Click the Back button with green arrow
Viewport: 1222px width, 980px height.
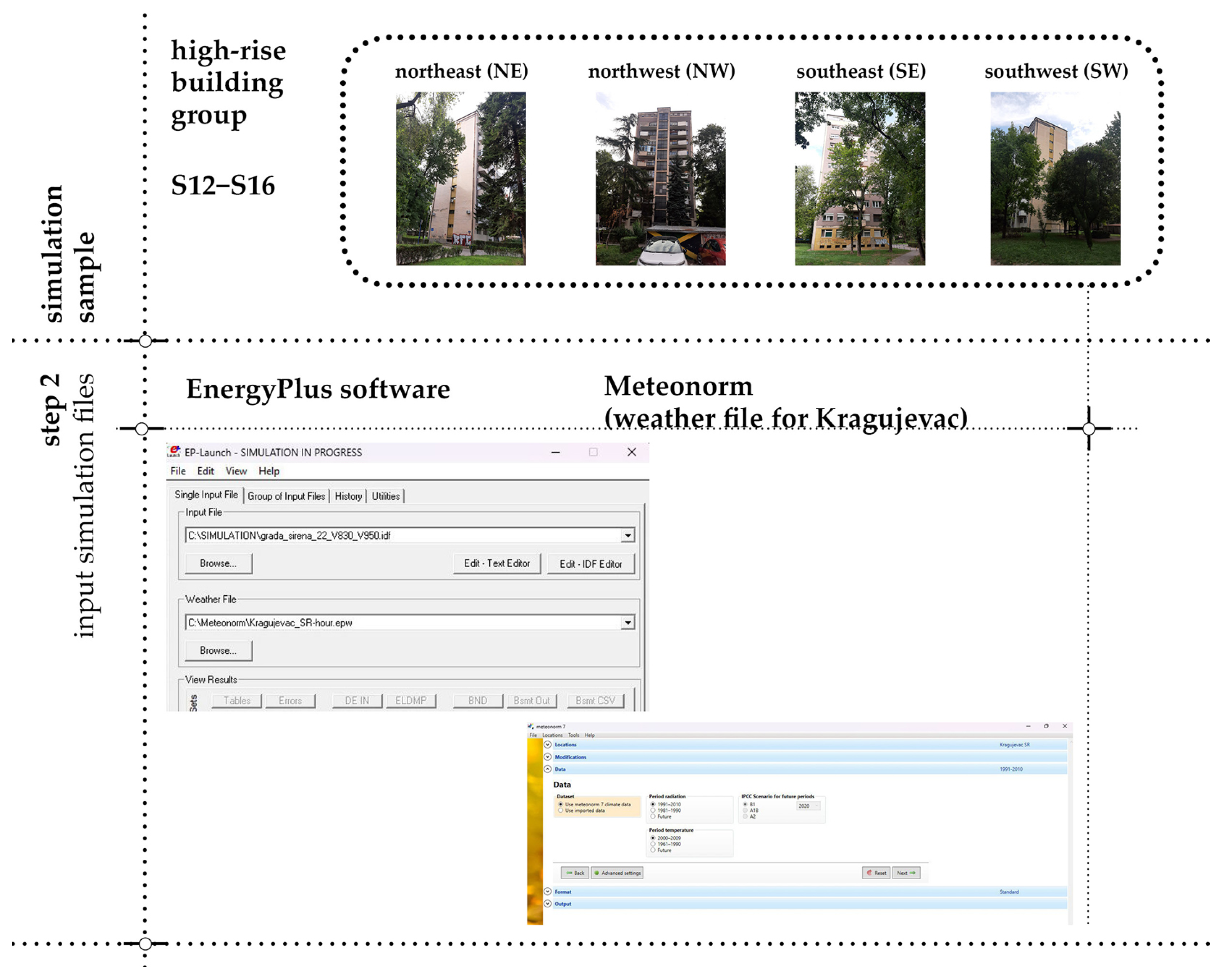[x=575, y=873]
